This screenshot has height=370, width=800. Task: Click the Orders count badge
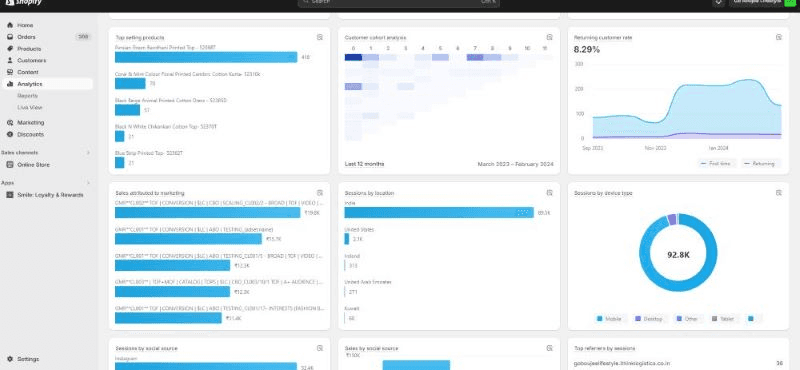(x=82, y=37)
